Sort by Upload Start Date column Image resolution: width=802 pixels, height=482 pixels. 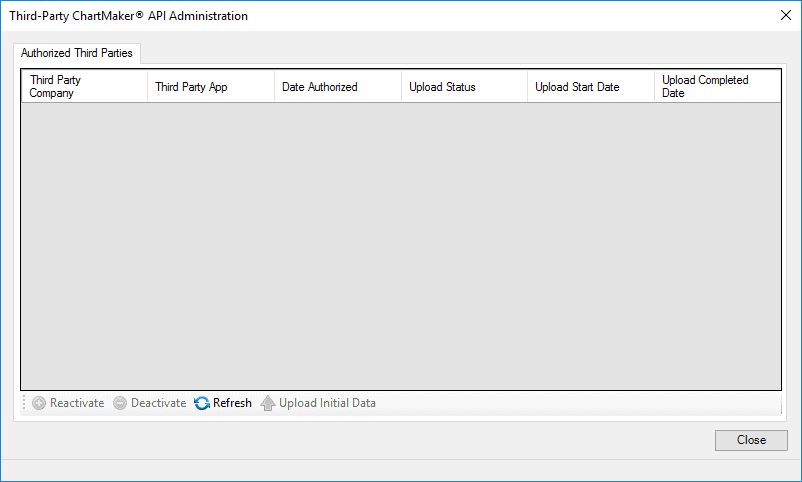[591, 86]
